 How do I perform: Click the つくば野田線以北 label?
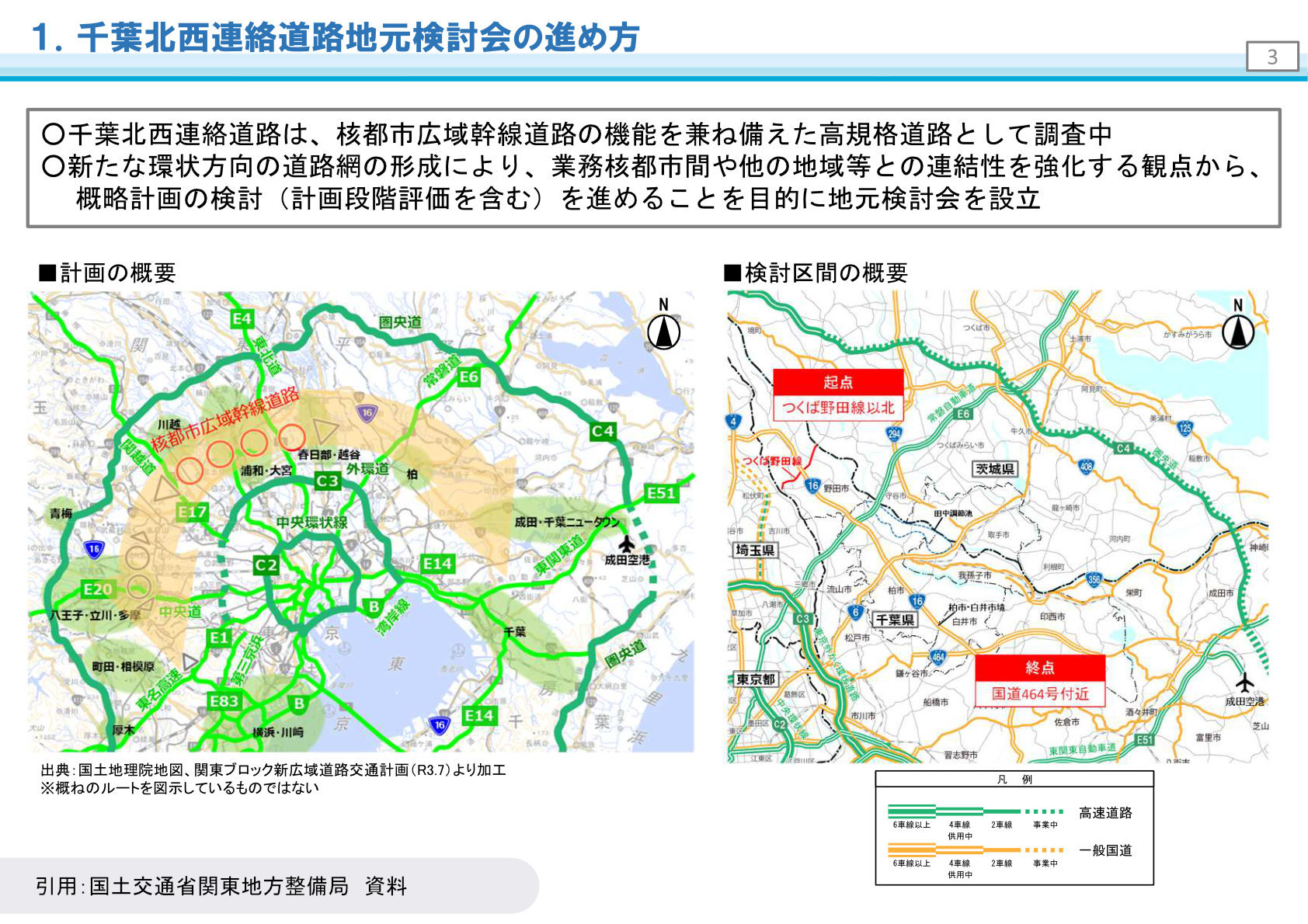click(x=838, y=408)
